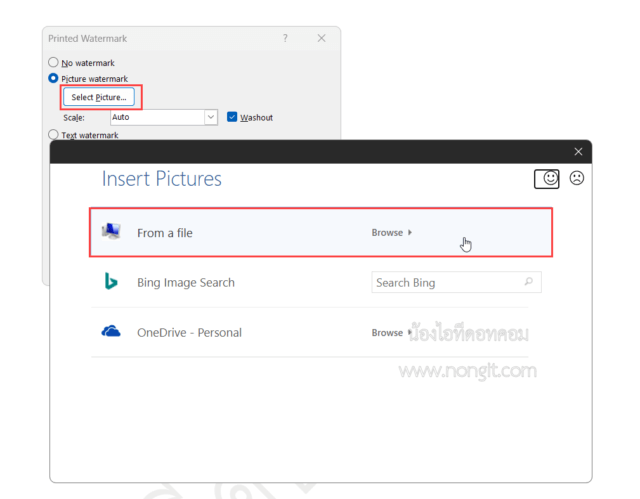This screenshot has width=640, height=499.
Task: Click the Printed Watermark title text
Action: pos(88,38)
